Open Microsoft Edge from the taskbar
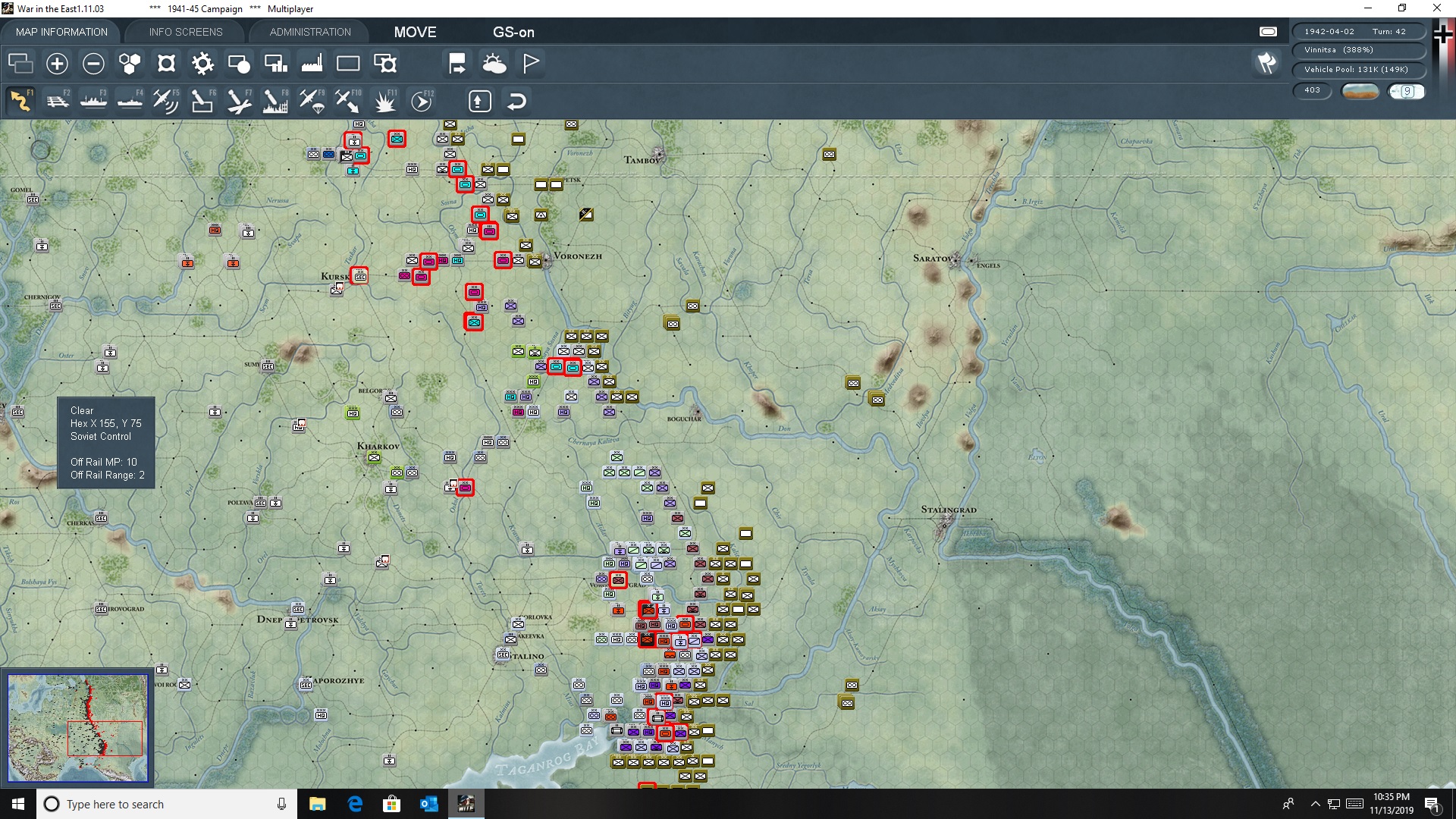 point(354,804)
